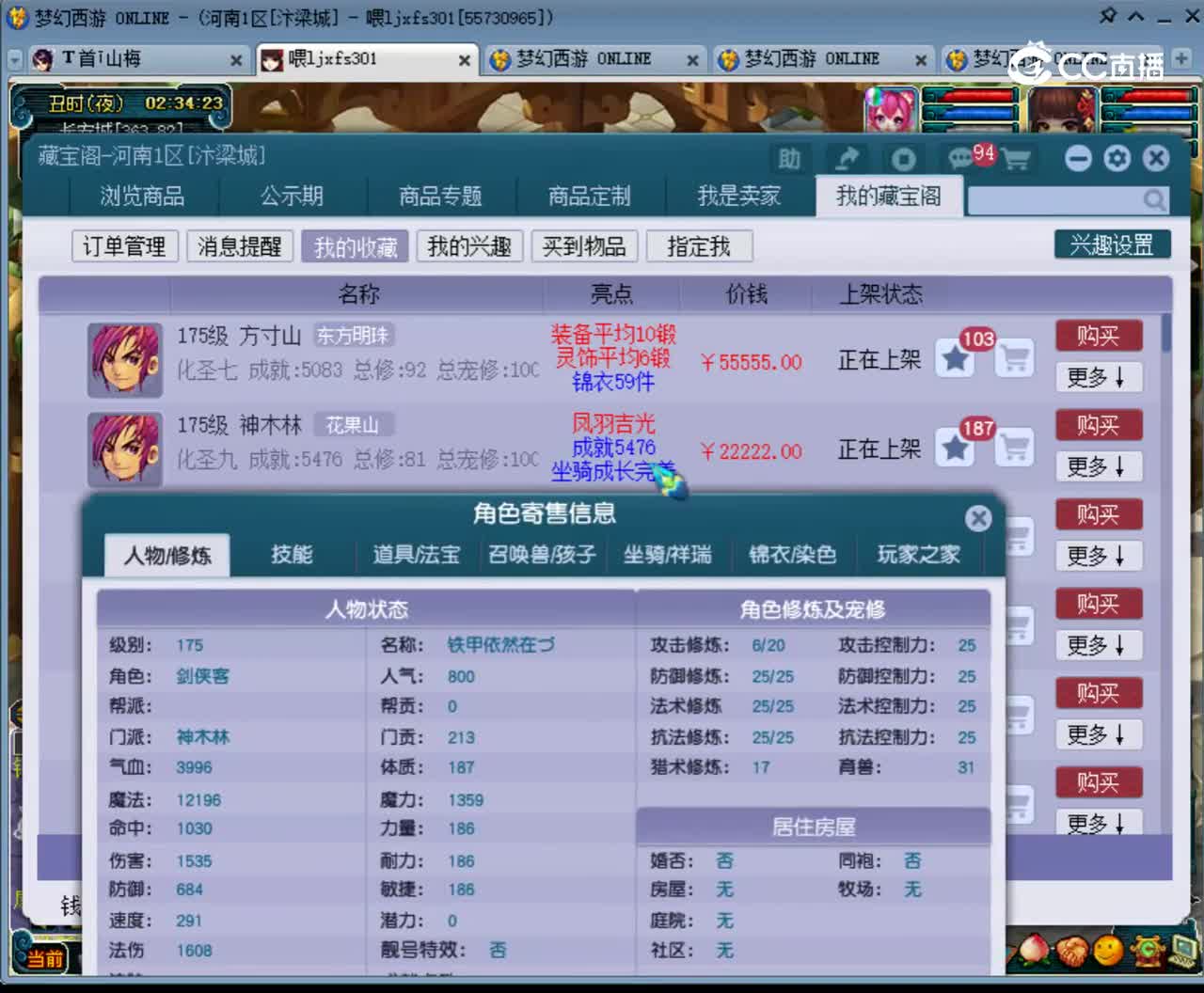Open tab list dropdown at left of tabs
The height and width of the screenshot is (993, 1204).
(14, 60)
